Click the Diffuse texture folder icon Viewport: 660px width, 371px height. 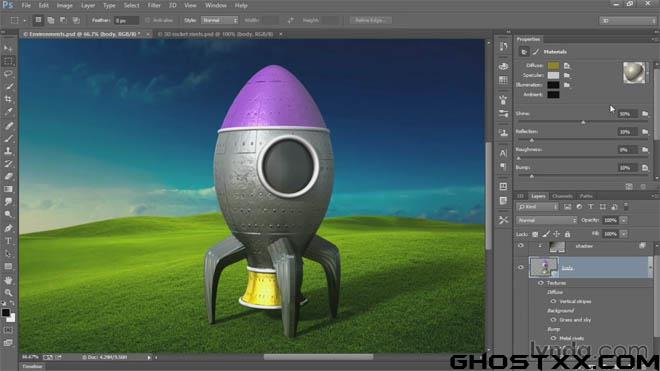(x=567, y=66)
